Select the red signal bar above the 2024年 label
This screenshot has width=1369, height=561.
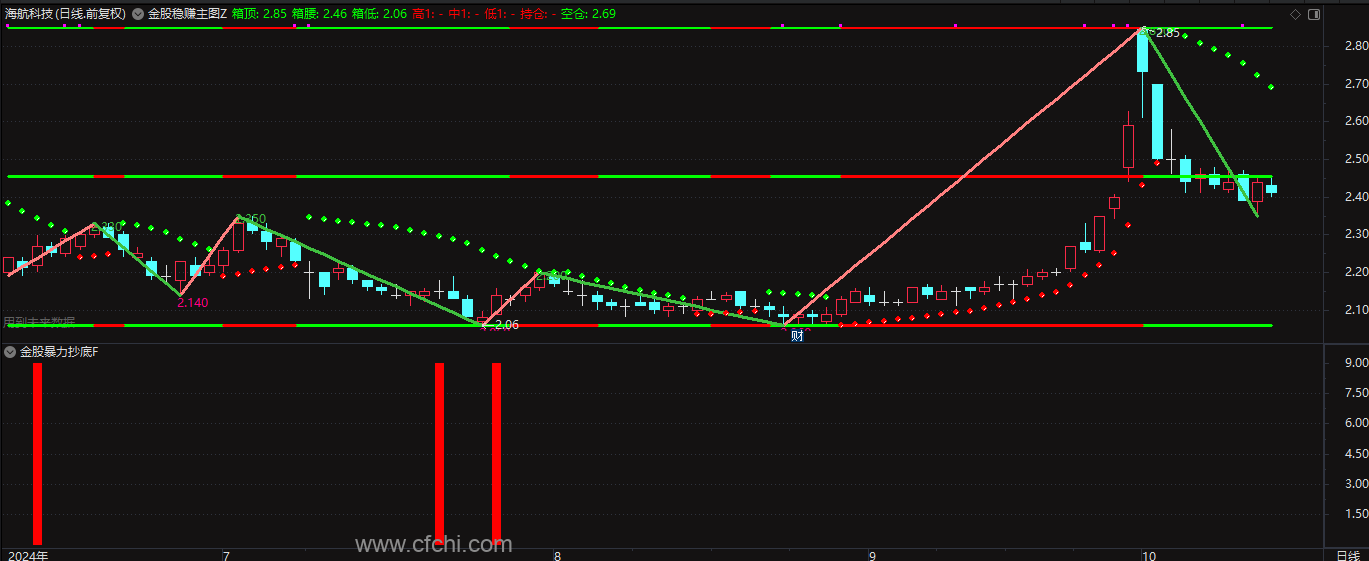point(38,453)
